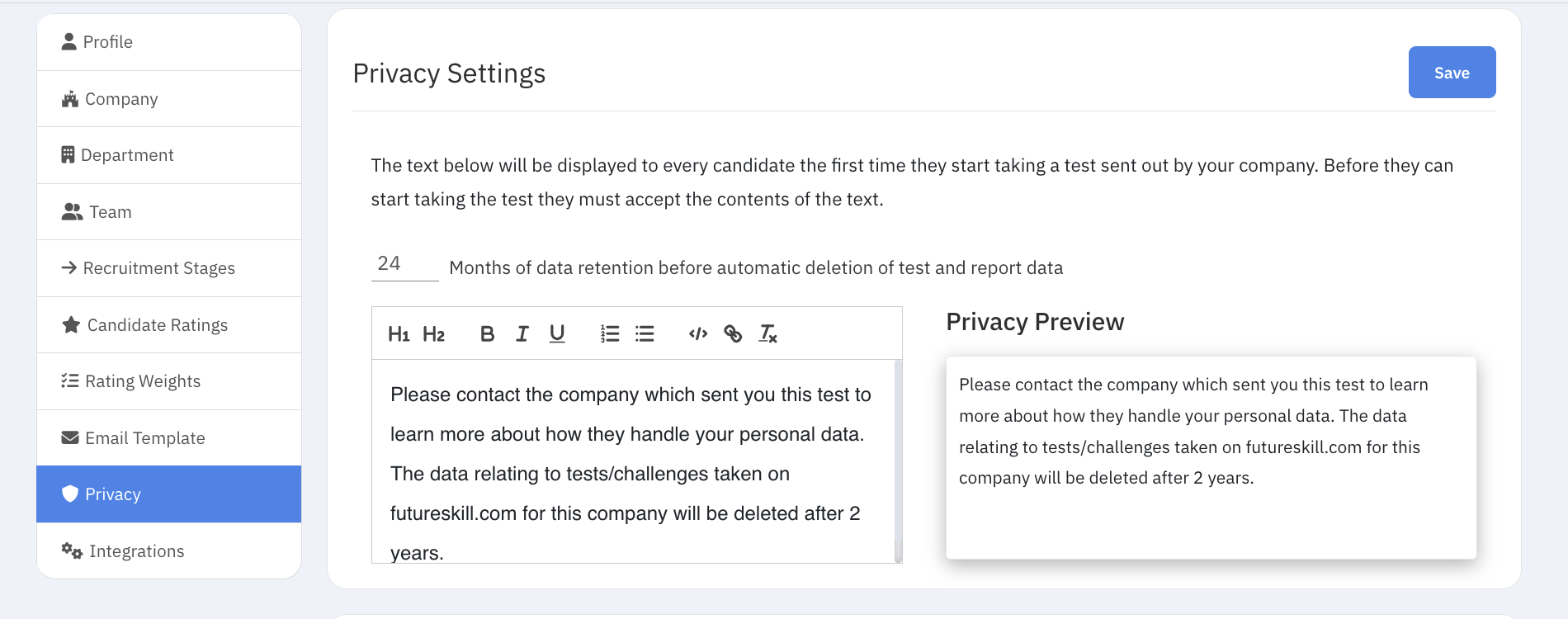Toggle bold formatting in editor toolbar
1568x619 pixels.
487,334
